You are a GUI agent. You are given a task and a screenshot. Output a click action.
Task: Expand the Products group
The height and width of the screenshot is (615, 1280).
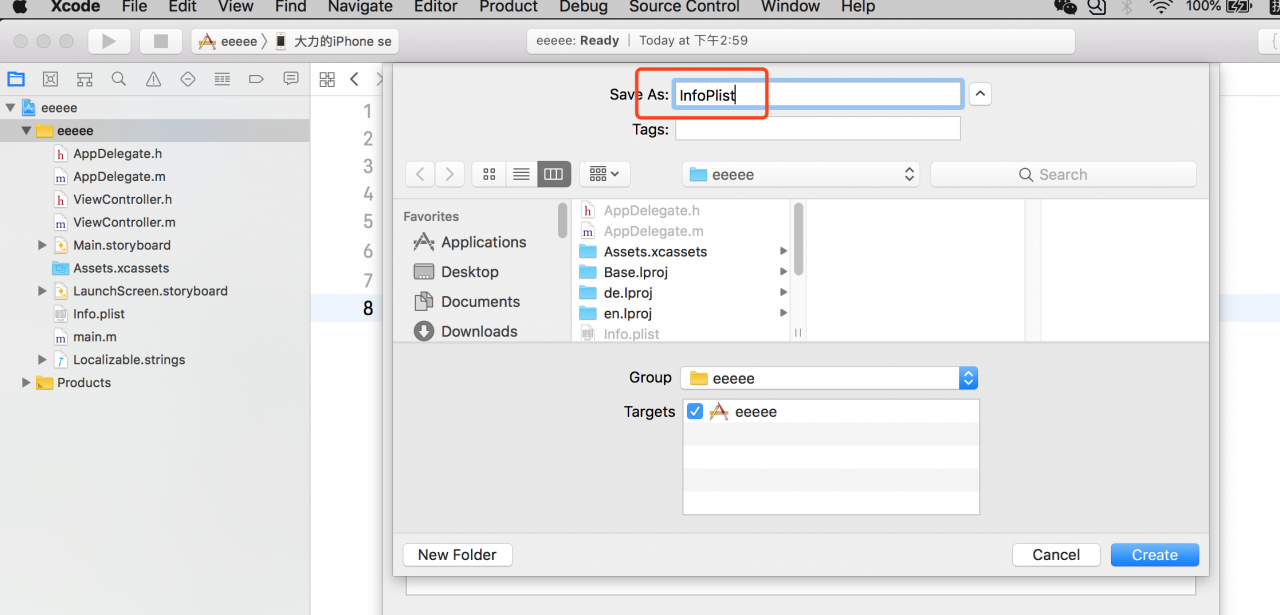[26, 383]
